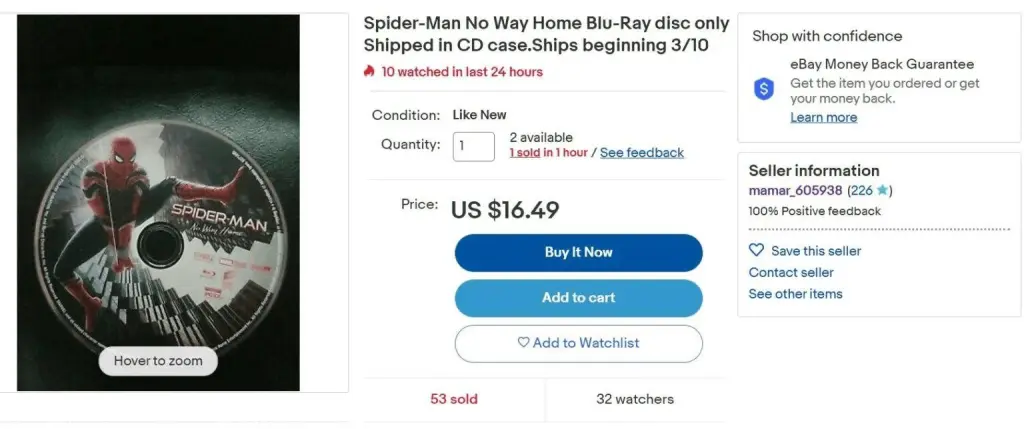Click the 226 feedback score
The image size is (1024, 429).
pyautogui.click(x=861, y=190)
